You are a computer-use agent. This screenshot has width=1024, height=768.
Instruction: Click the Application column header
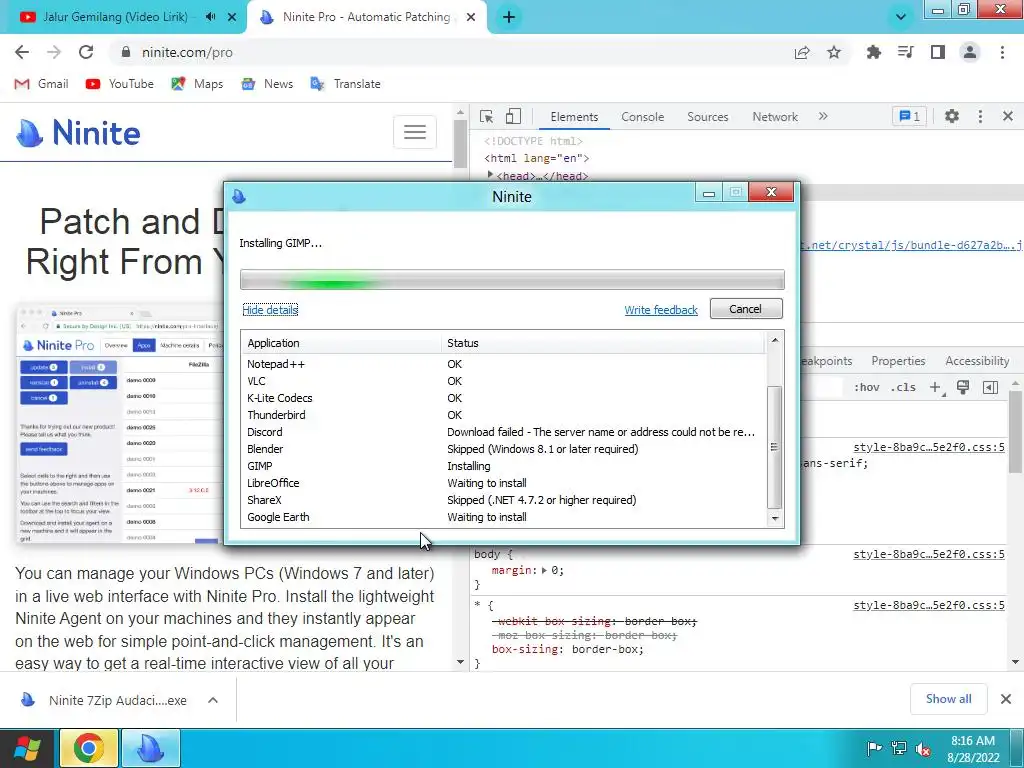[341, 343]
